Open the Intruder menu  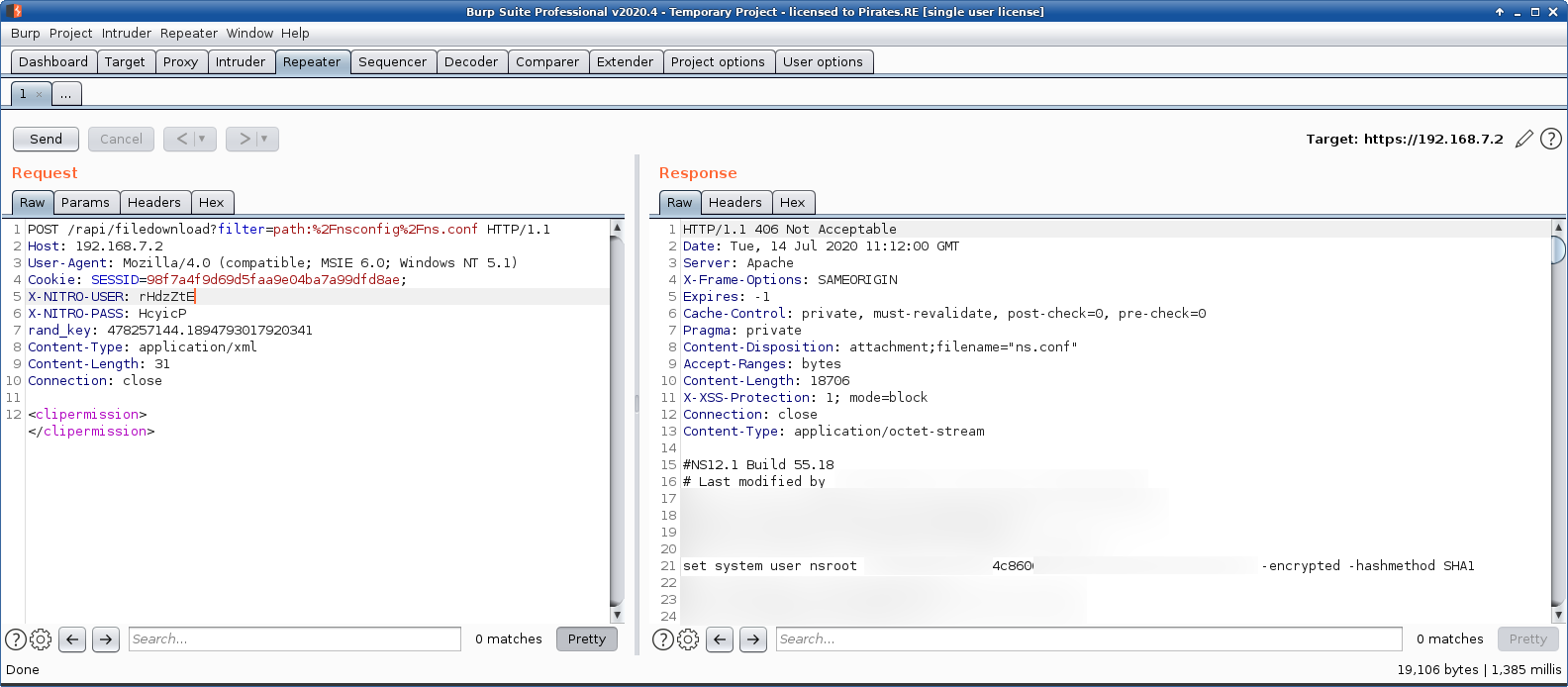click(127, 33)
